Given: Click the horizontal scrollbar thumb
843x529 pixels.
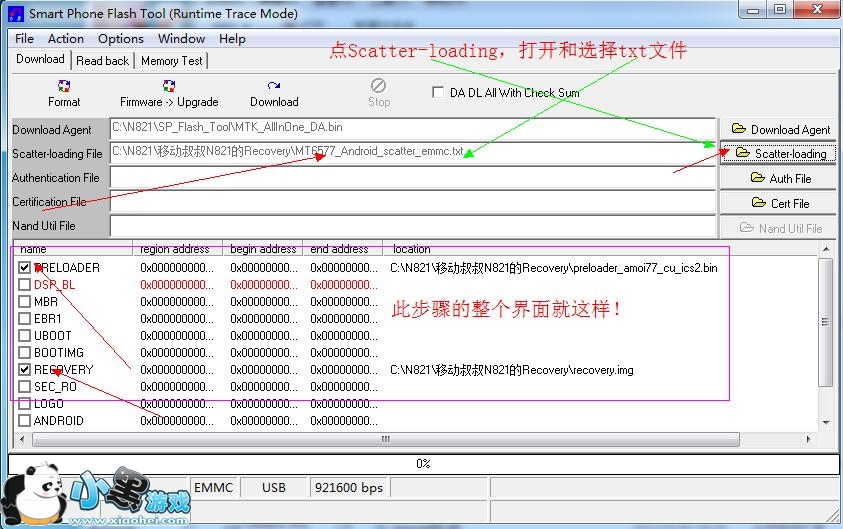Looking at the screenshot, I should click(x=386, y=439).
